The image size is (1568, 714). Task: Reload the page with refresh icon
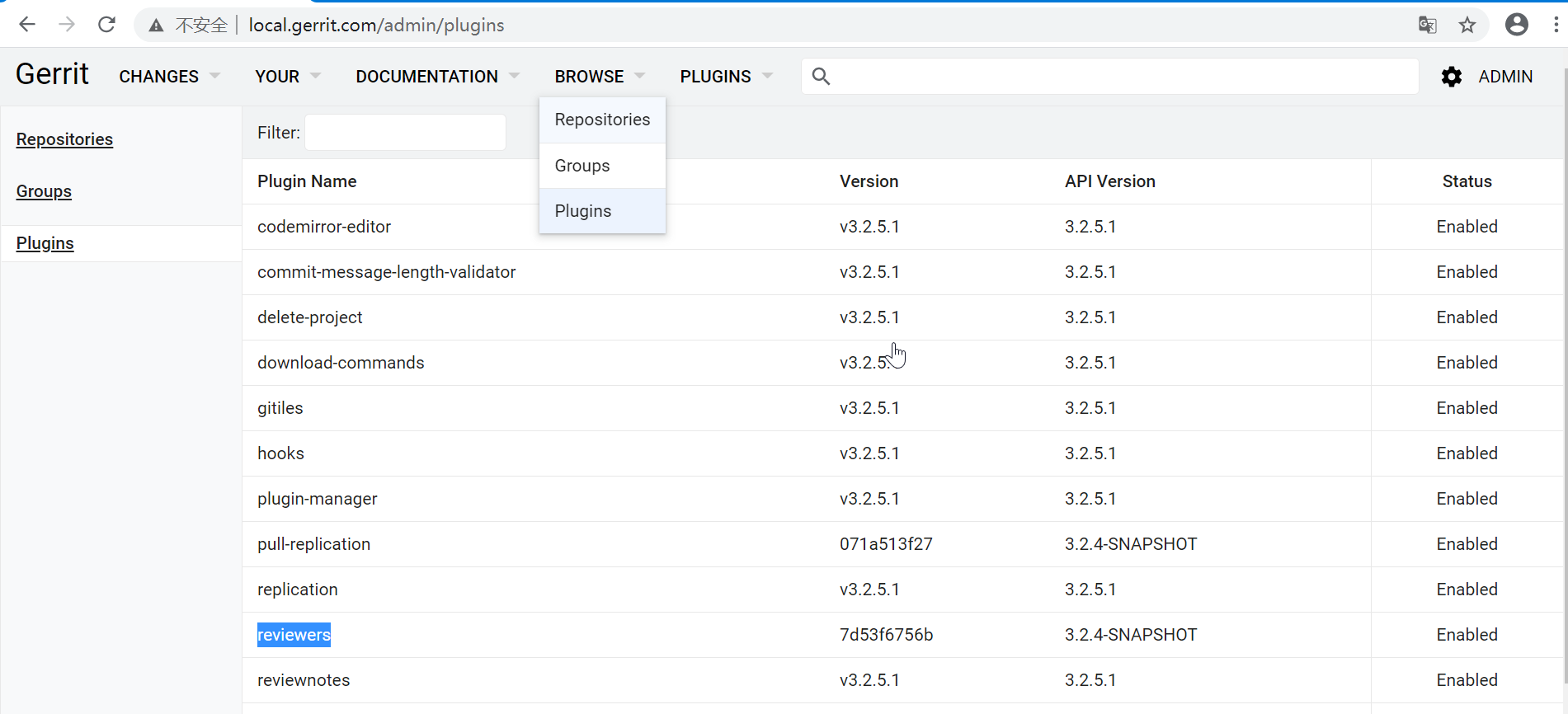(106, 25)
